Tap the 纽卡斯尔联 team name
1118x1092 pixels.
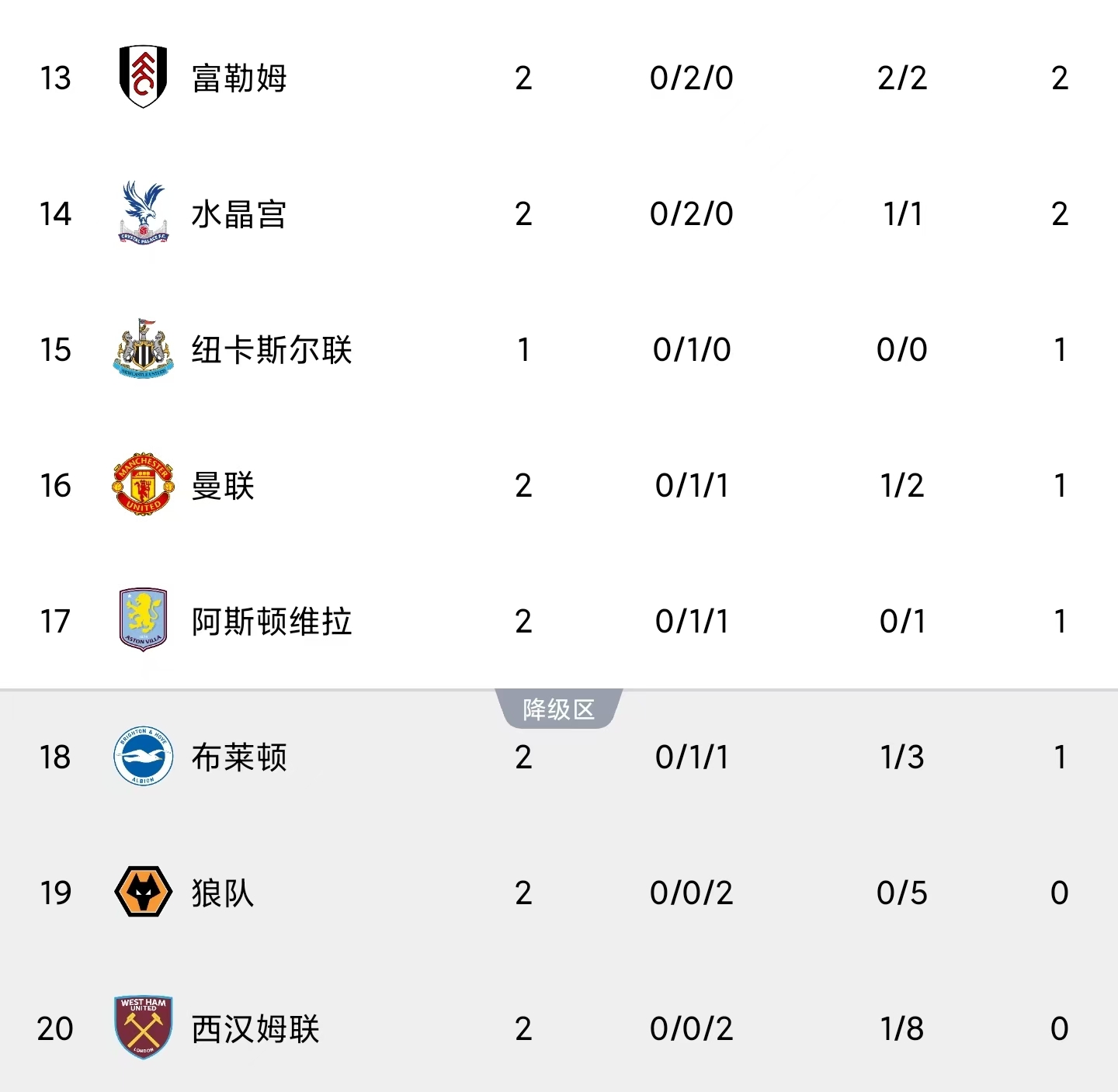tap(272, 350)
